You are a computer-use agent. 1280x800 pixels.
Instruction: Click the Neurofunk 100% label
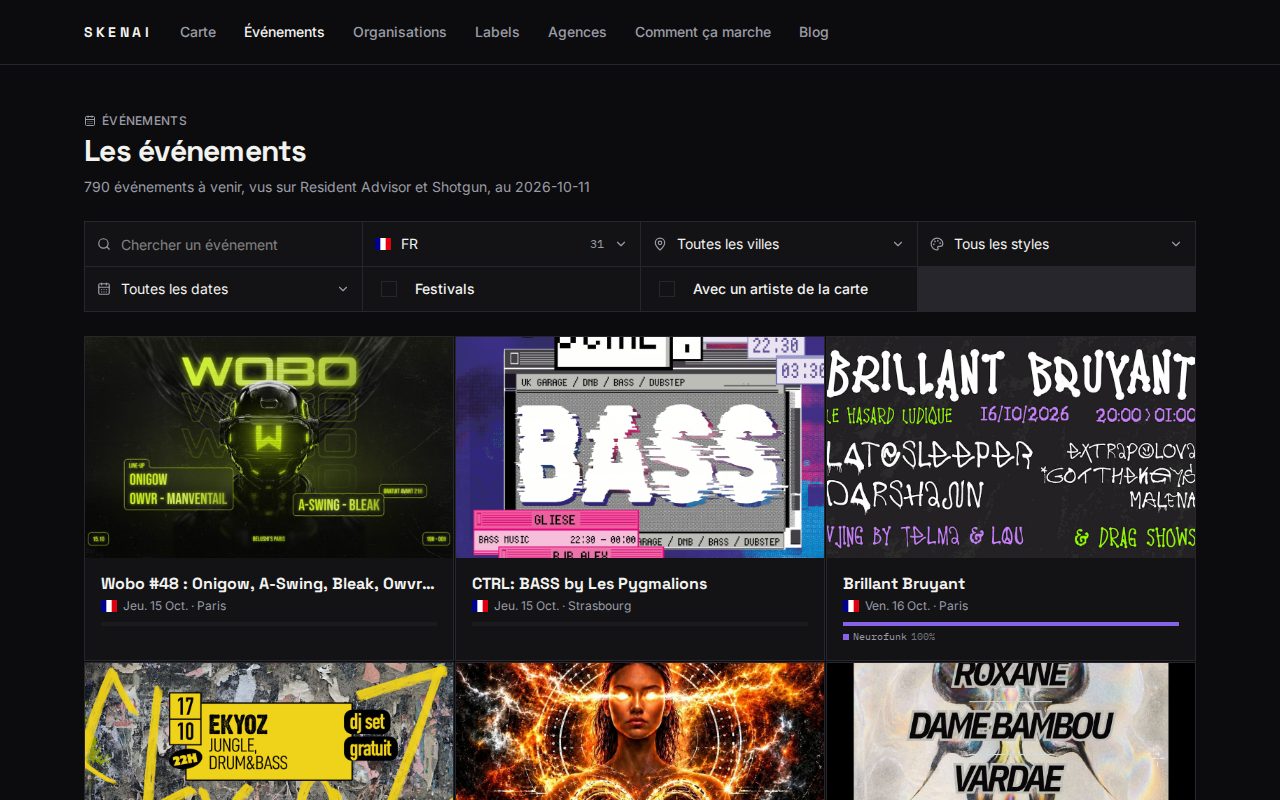tap(894, 637)
